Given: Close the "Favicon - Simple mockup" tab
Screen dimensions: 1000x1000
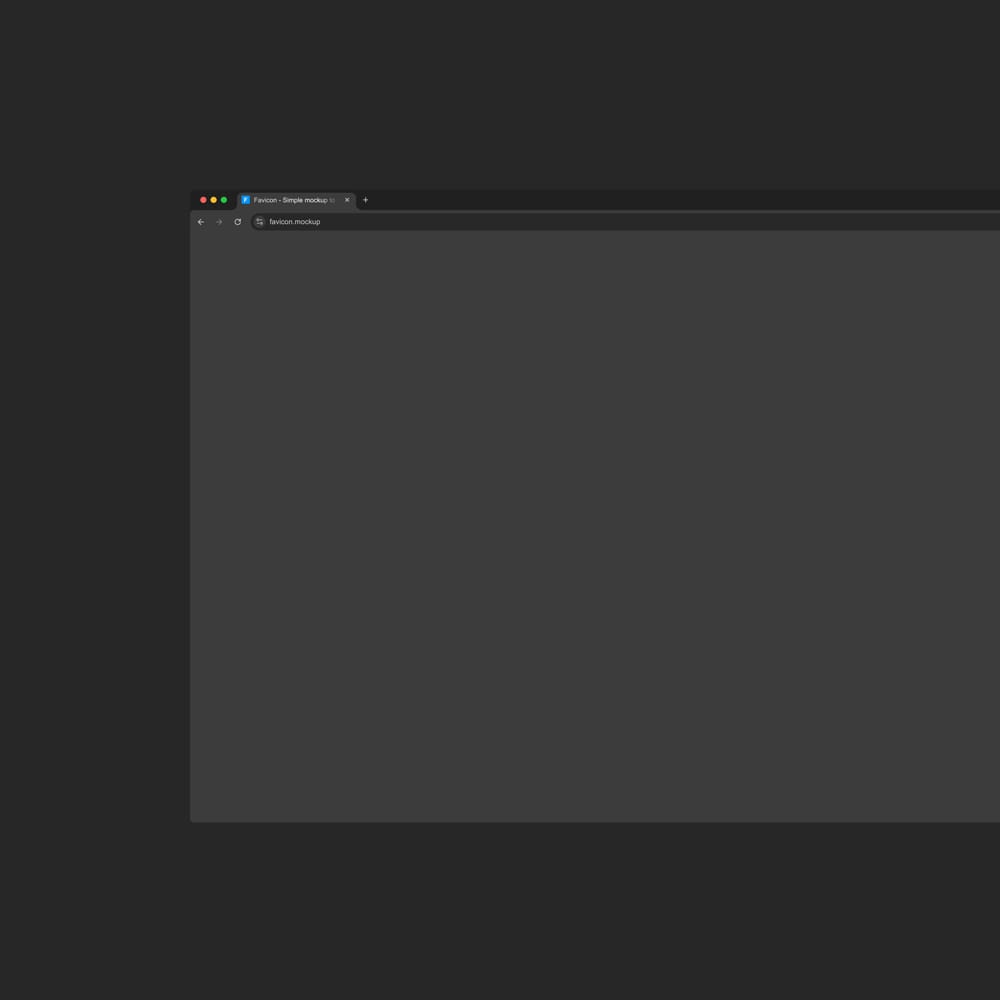Looking at the screenshot, I should 347,200.
